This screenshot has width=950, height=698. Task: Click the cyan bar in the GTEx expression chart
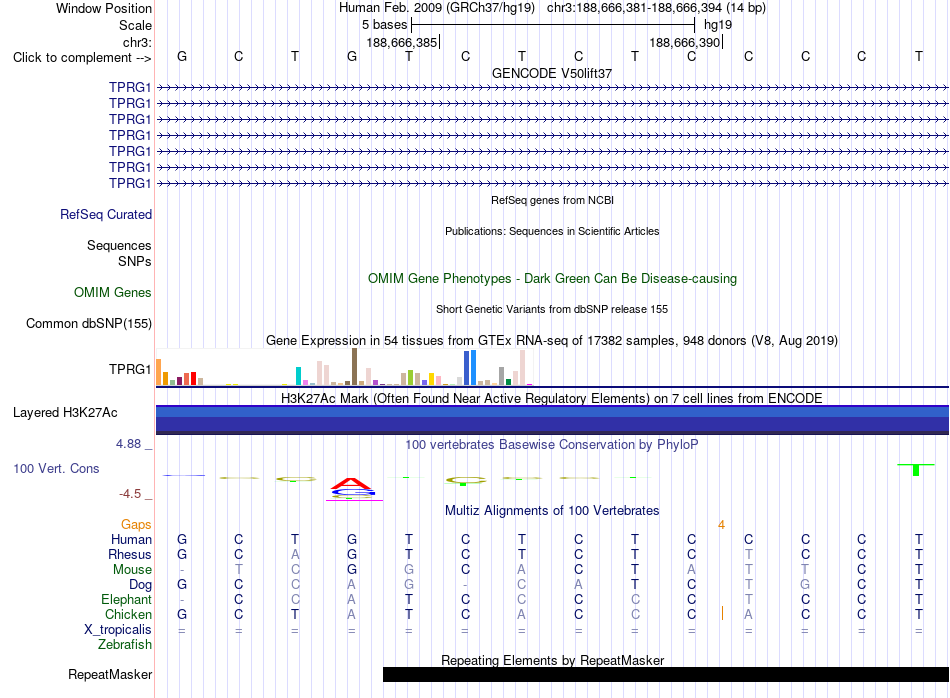[x=298, y=376]
